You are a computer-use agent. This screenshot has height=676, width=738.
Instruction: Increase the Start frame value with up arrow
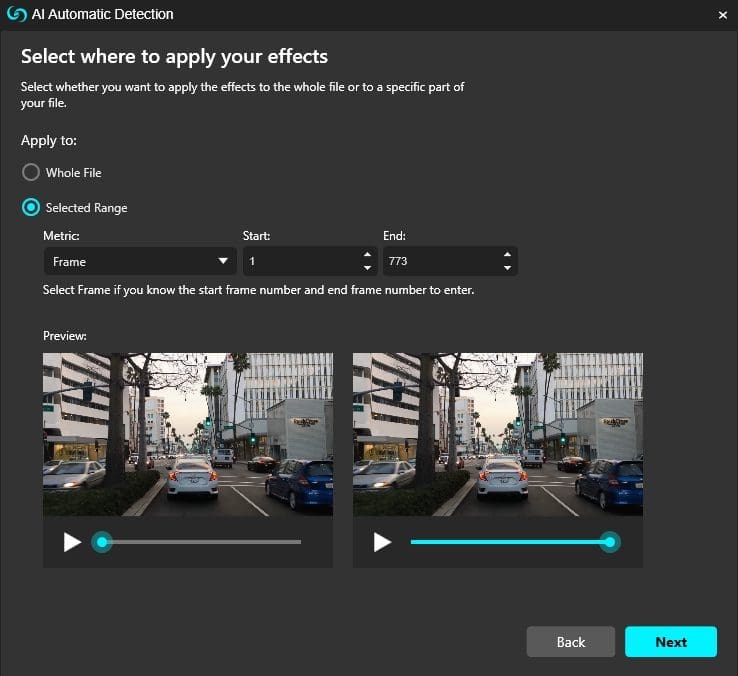[x=368, y=255]
